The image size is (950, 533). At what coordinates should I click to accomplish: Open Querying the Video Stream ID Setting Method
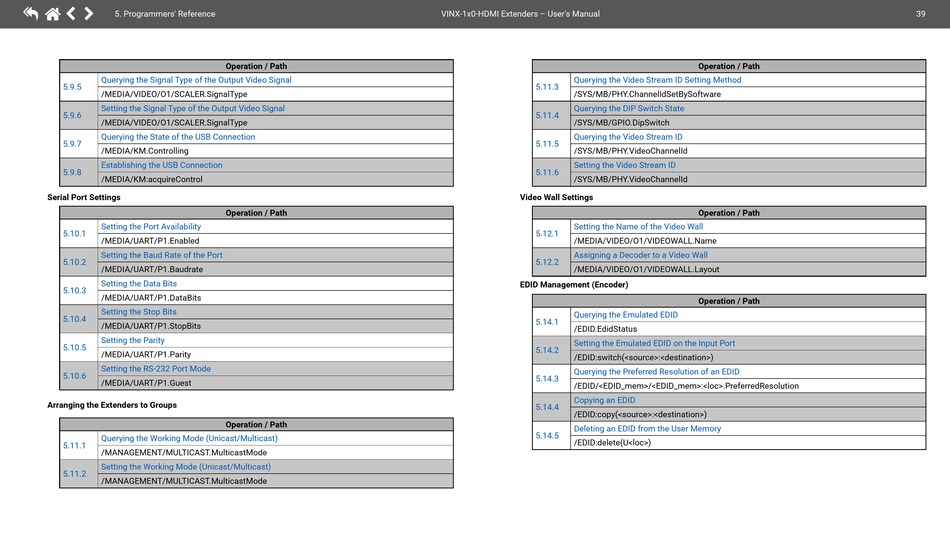657,80
